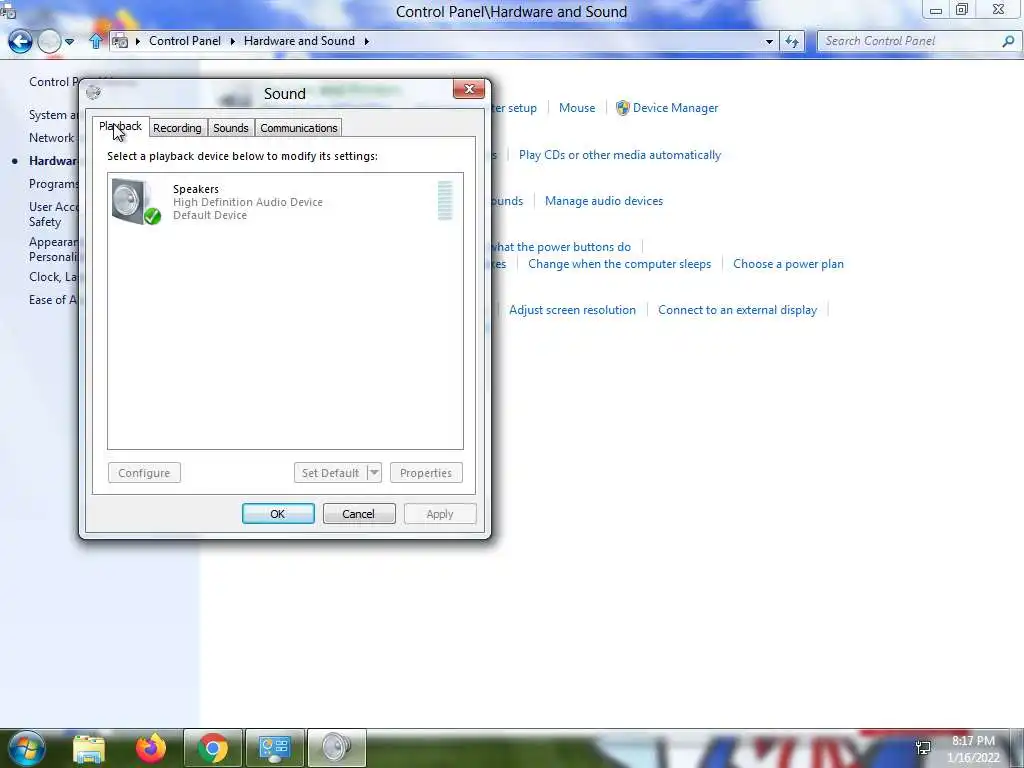This screenshot has height=768, width=1024.
Task: Open Connect to an external display
Action: click(737, 310)
